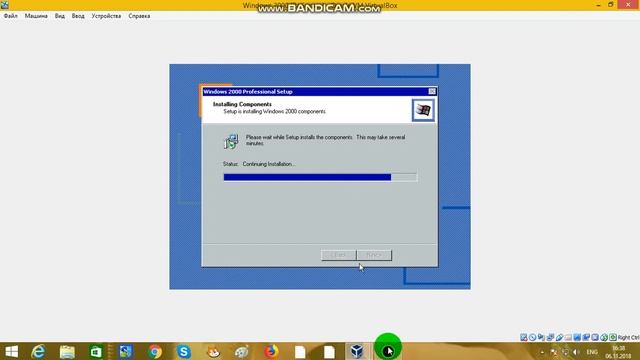
Task: Restore down the VirtualBox window
Action: tap(611, 5)
